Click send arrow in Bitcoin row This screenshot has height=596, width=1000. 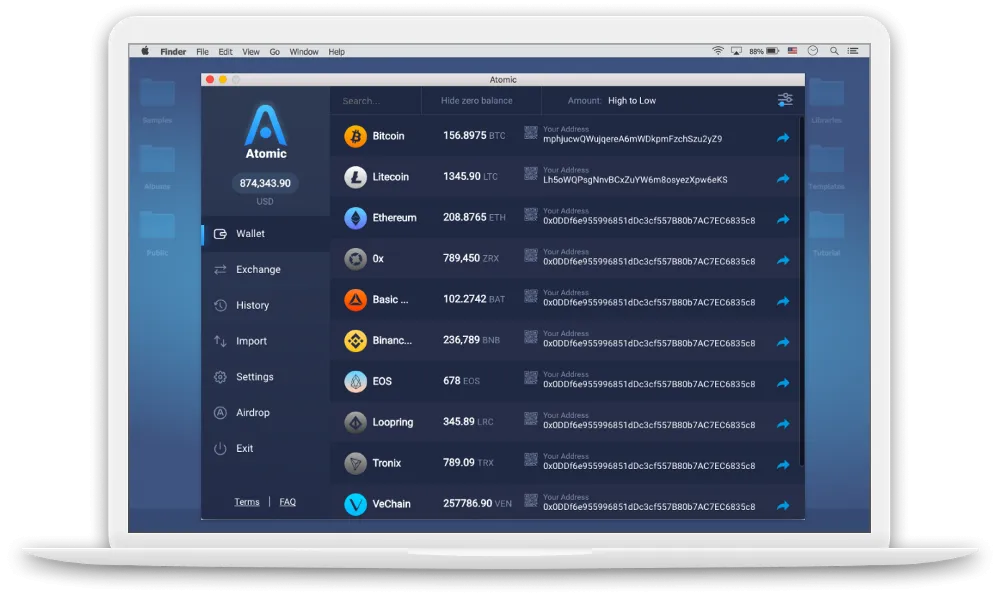point(783,138)
